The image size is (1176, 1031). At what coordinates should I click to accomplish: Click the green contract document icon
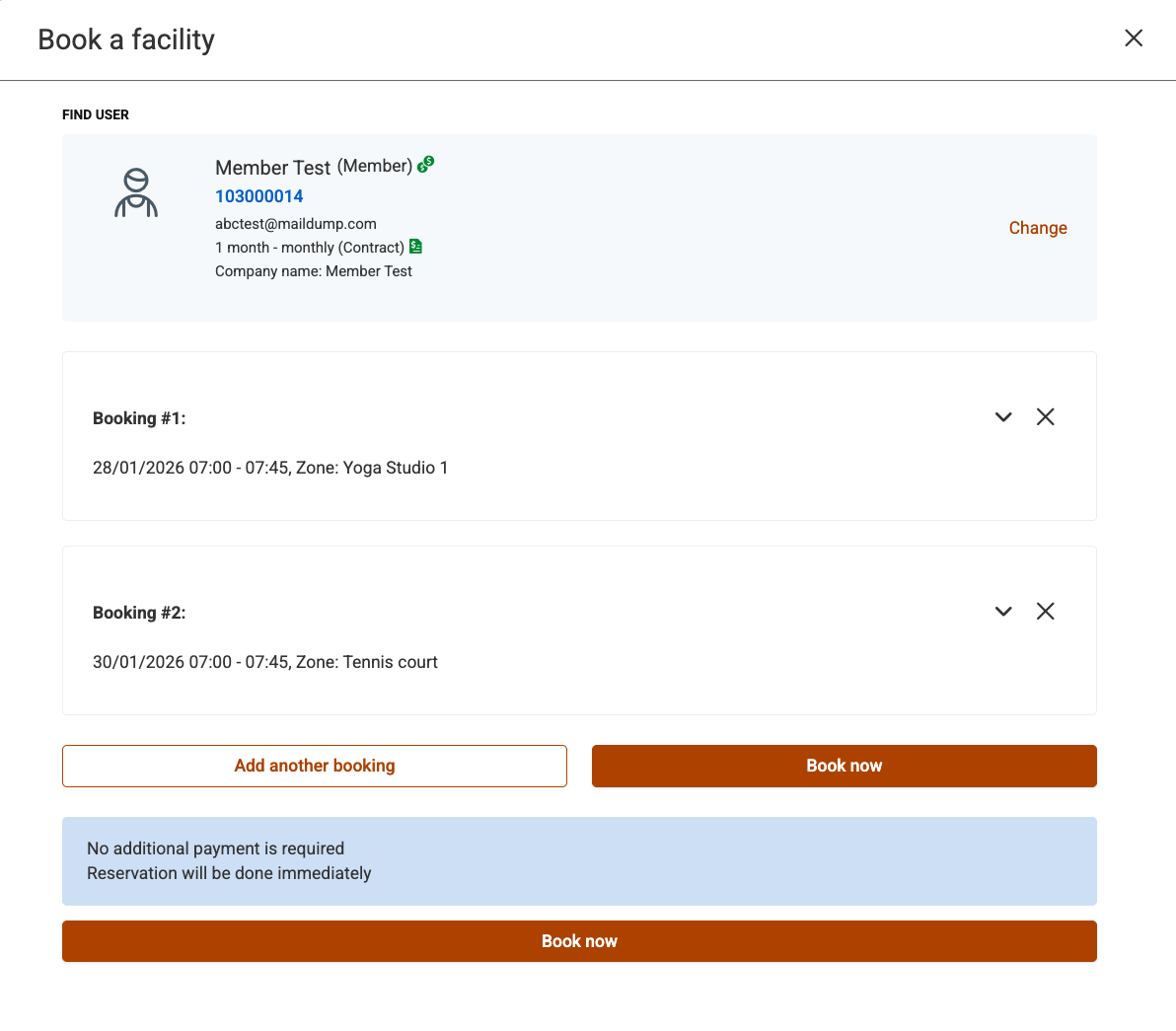tap(415, 247)
